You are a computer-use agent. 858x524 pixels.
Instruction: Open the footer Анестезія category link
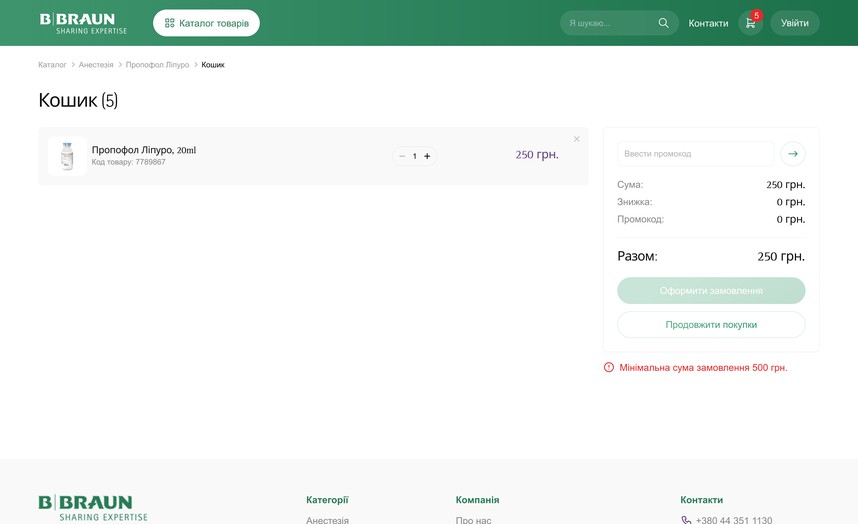(327, 520)
